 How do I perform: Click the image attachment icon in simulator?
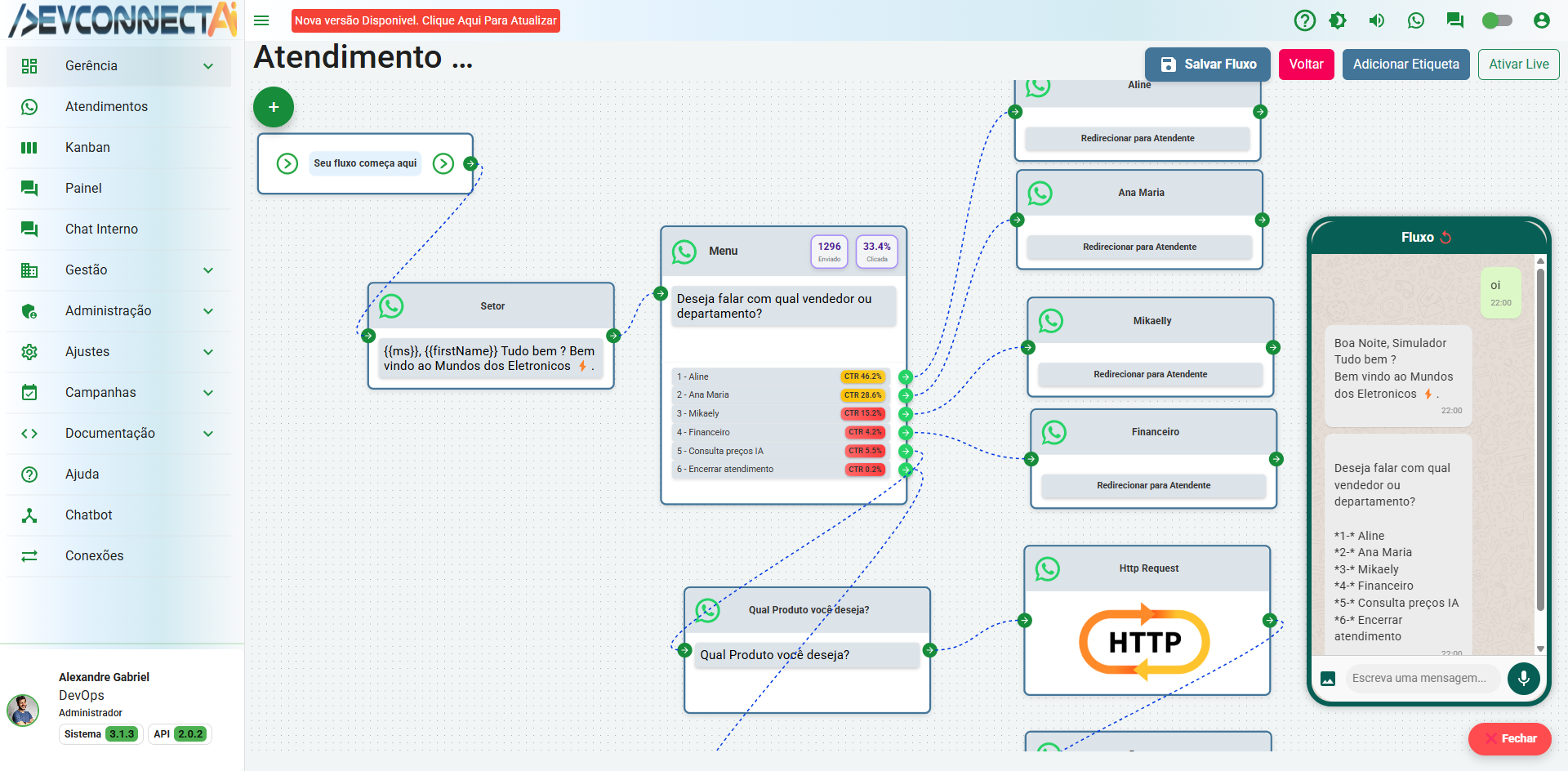[x=1328, y=679]
